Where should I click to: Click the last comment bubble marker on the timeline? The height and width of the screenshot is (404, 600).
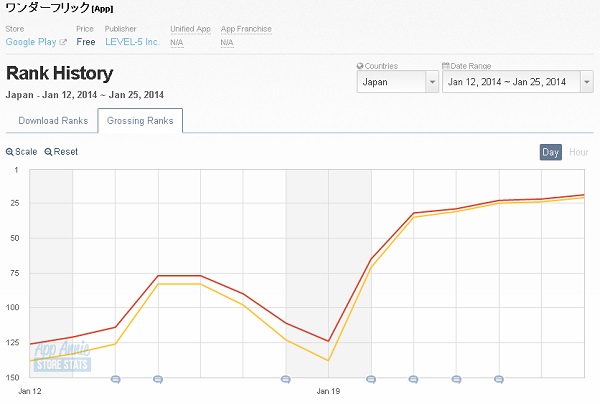499,379
